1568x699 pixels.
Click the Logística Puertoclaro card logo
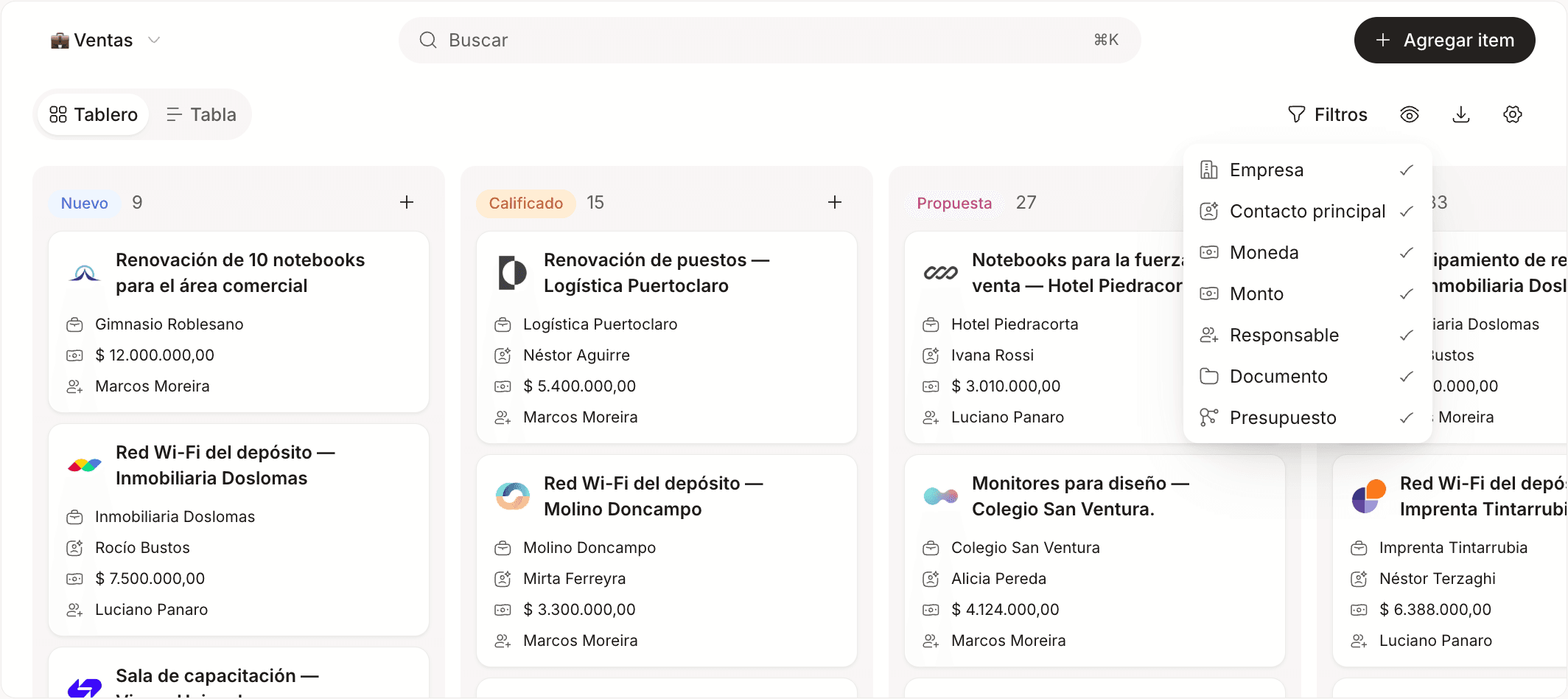(x=513, y=273)
